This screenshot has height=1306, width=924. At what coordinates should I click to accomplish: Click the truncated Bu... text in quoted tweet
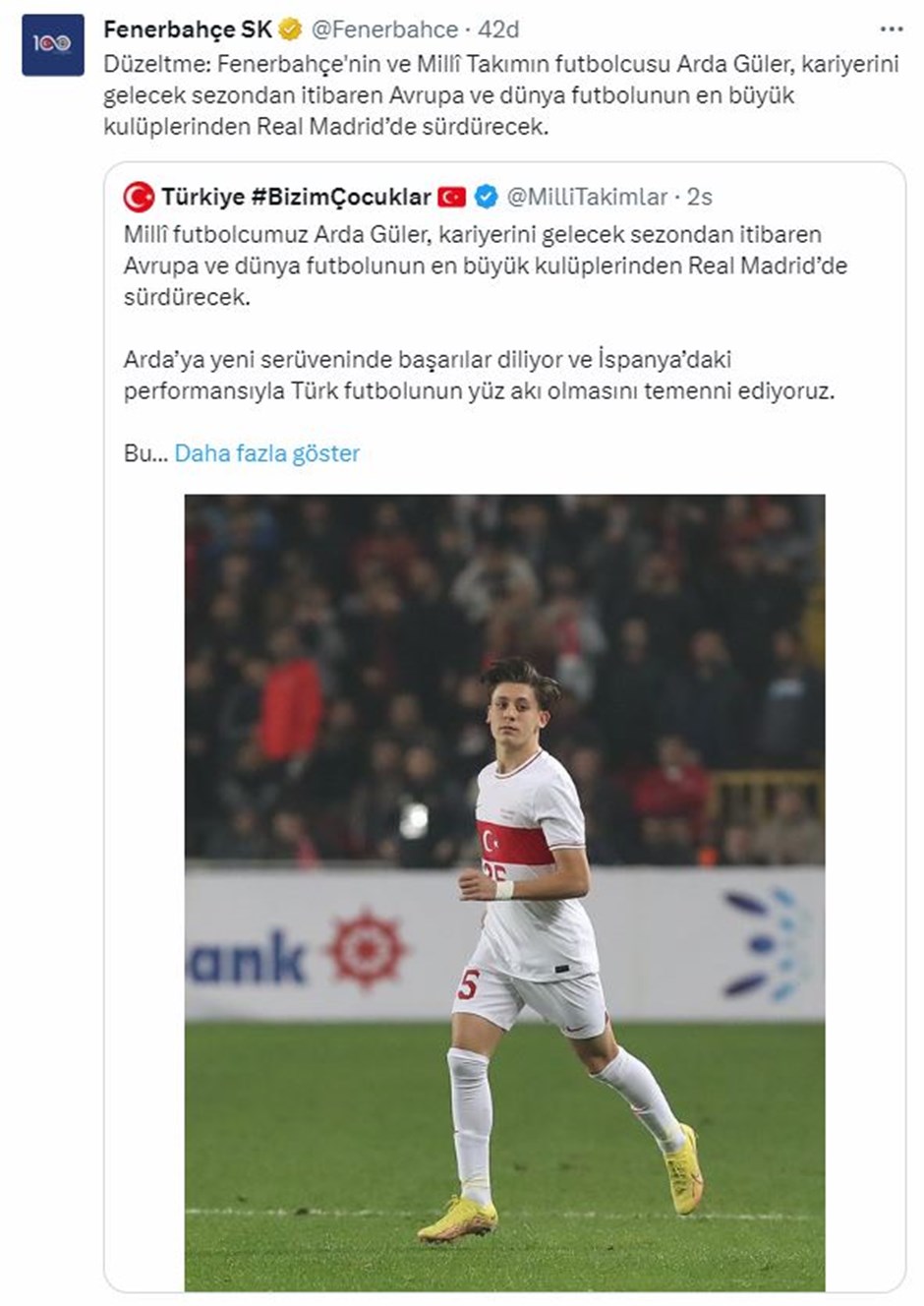coord(145,453)
